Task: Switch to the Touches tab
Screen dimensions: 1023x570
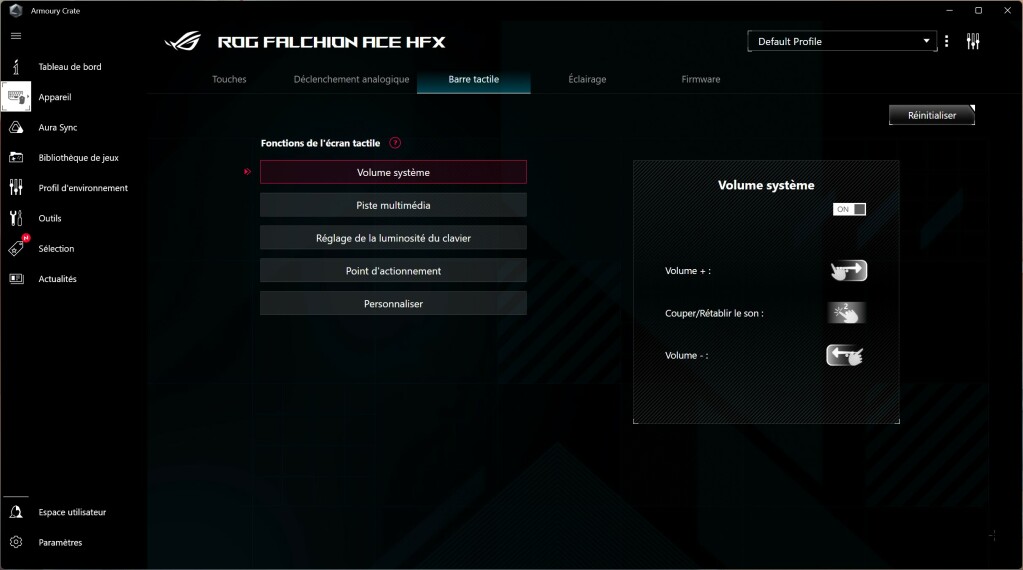Action: pos(229,79)
